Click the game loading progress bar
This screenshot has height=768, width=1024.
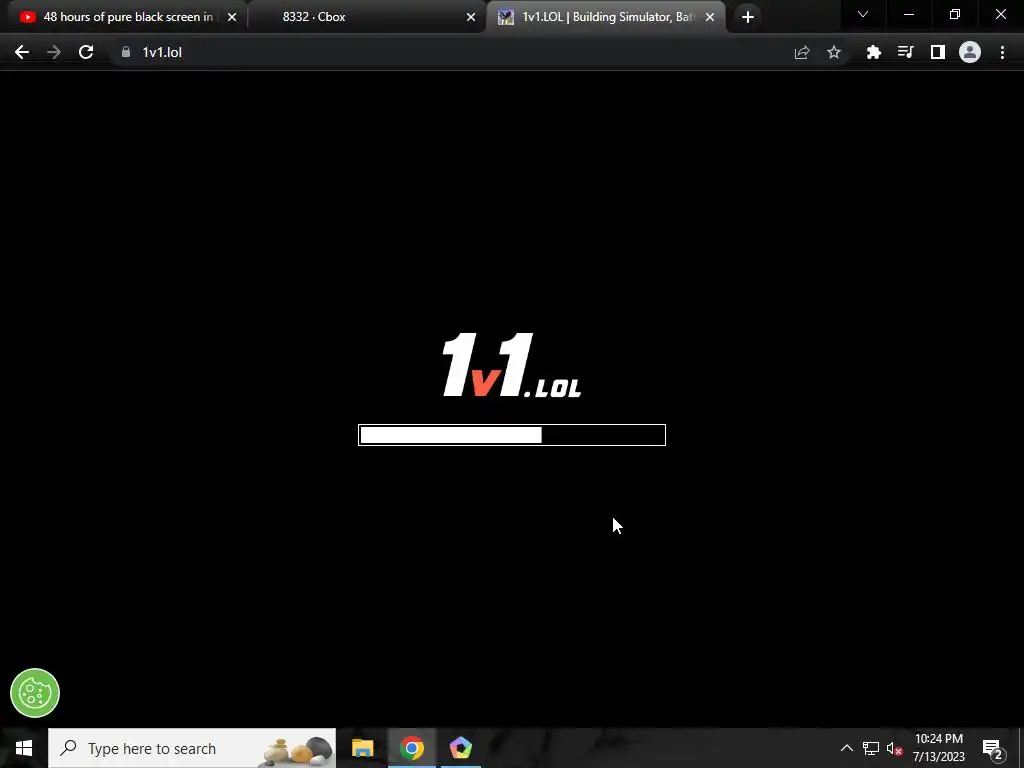coord(512,435)
